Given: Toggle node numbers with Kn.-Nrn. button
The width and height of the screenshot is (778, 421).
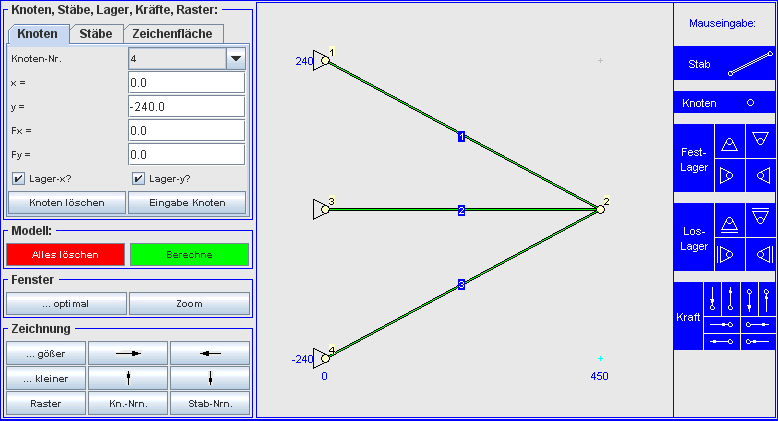Looking at the screenshot, I should [x=127, y=405].
